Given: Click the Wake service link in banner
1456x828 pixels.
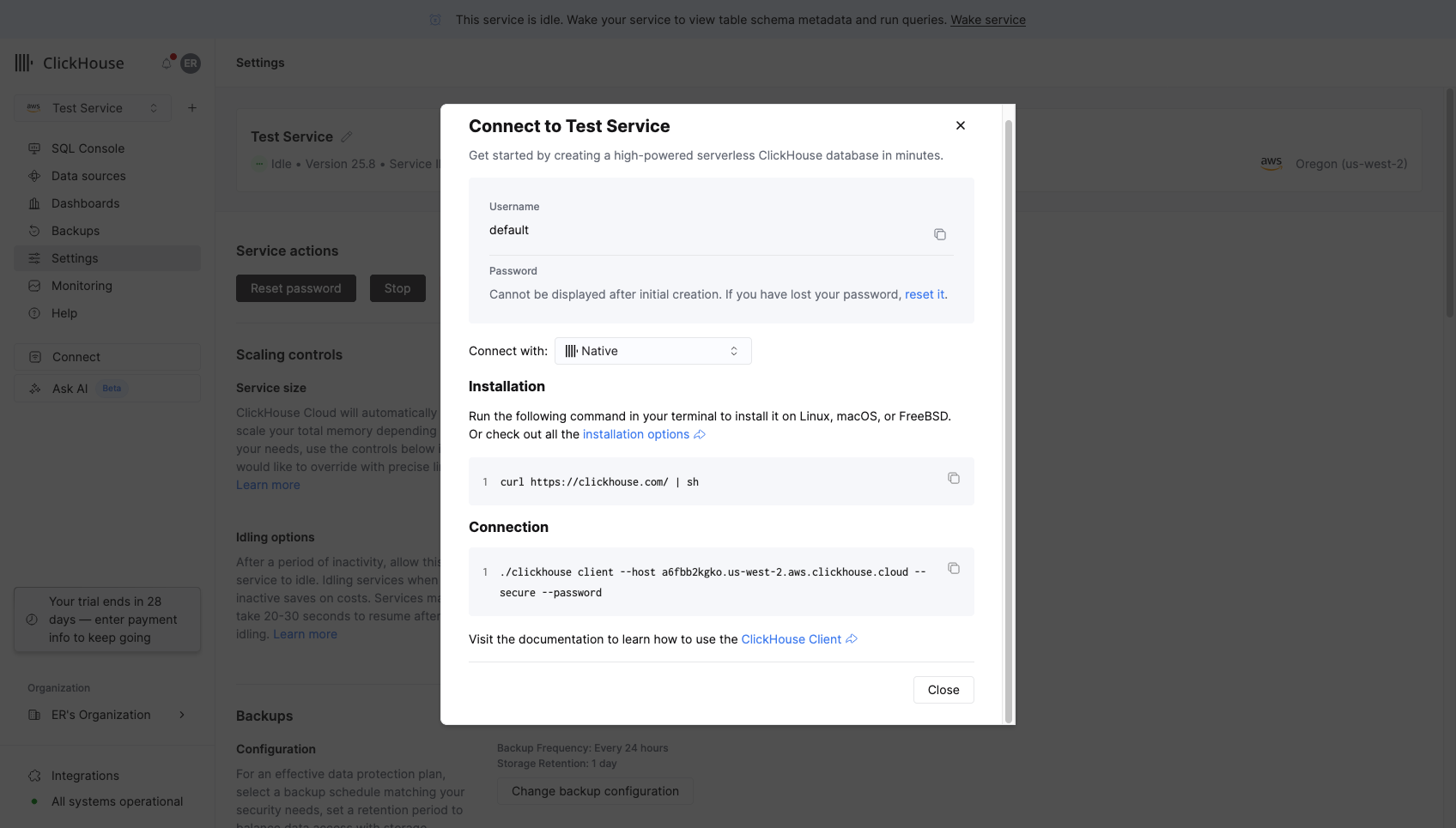Looking at the screenshot, I should pos(988,20).
